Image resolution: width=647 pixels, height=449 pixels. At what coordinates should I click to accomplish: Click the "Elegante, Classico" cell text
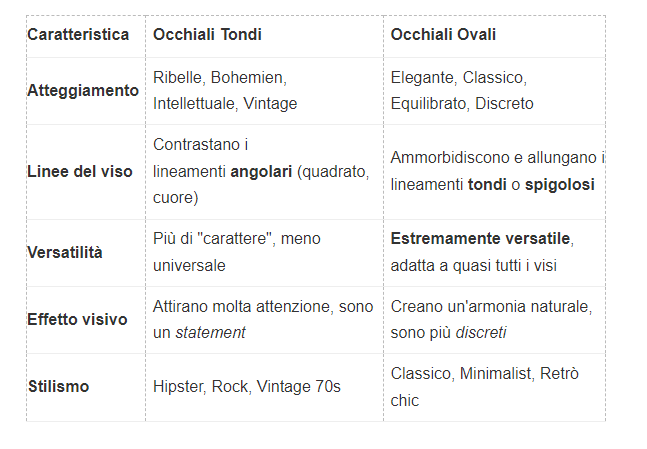[x=458, y=77]
